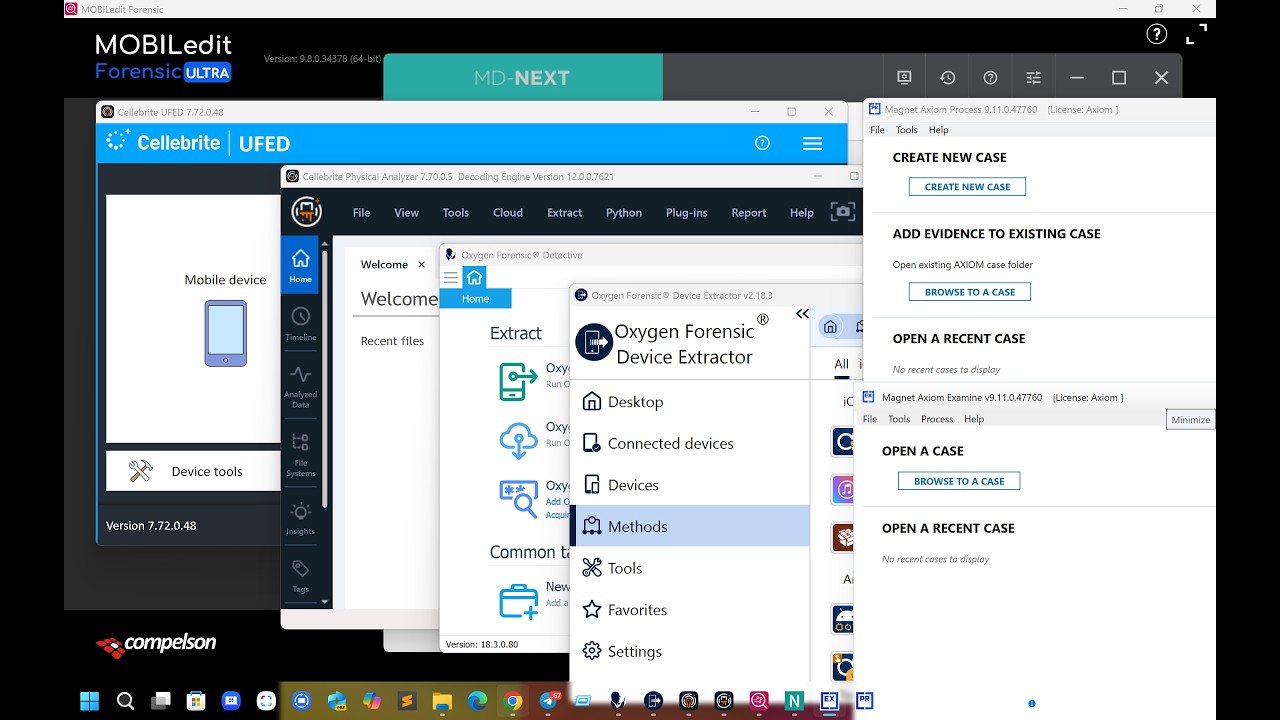Image resolution: width=1280 pixels, height=720 pixels.
Task: Open Process menu in Magnet Axiom Examine
Action: 937,419
